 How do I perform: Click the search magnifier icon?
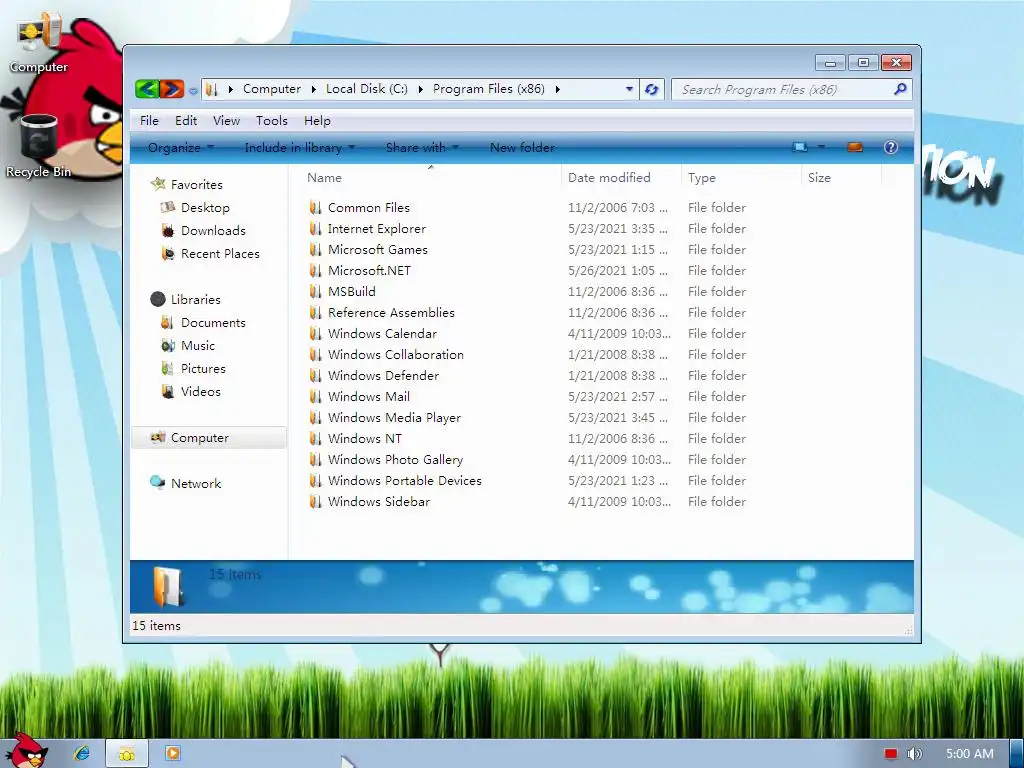point(900,89)
